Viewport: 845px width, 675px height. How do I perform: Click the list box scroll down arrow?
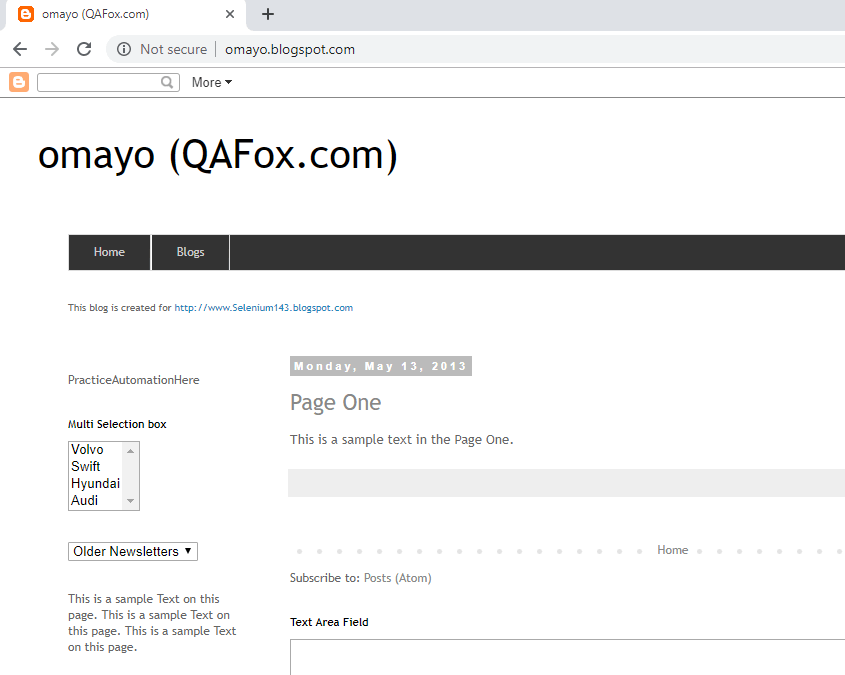pos(130,501)
